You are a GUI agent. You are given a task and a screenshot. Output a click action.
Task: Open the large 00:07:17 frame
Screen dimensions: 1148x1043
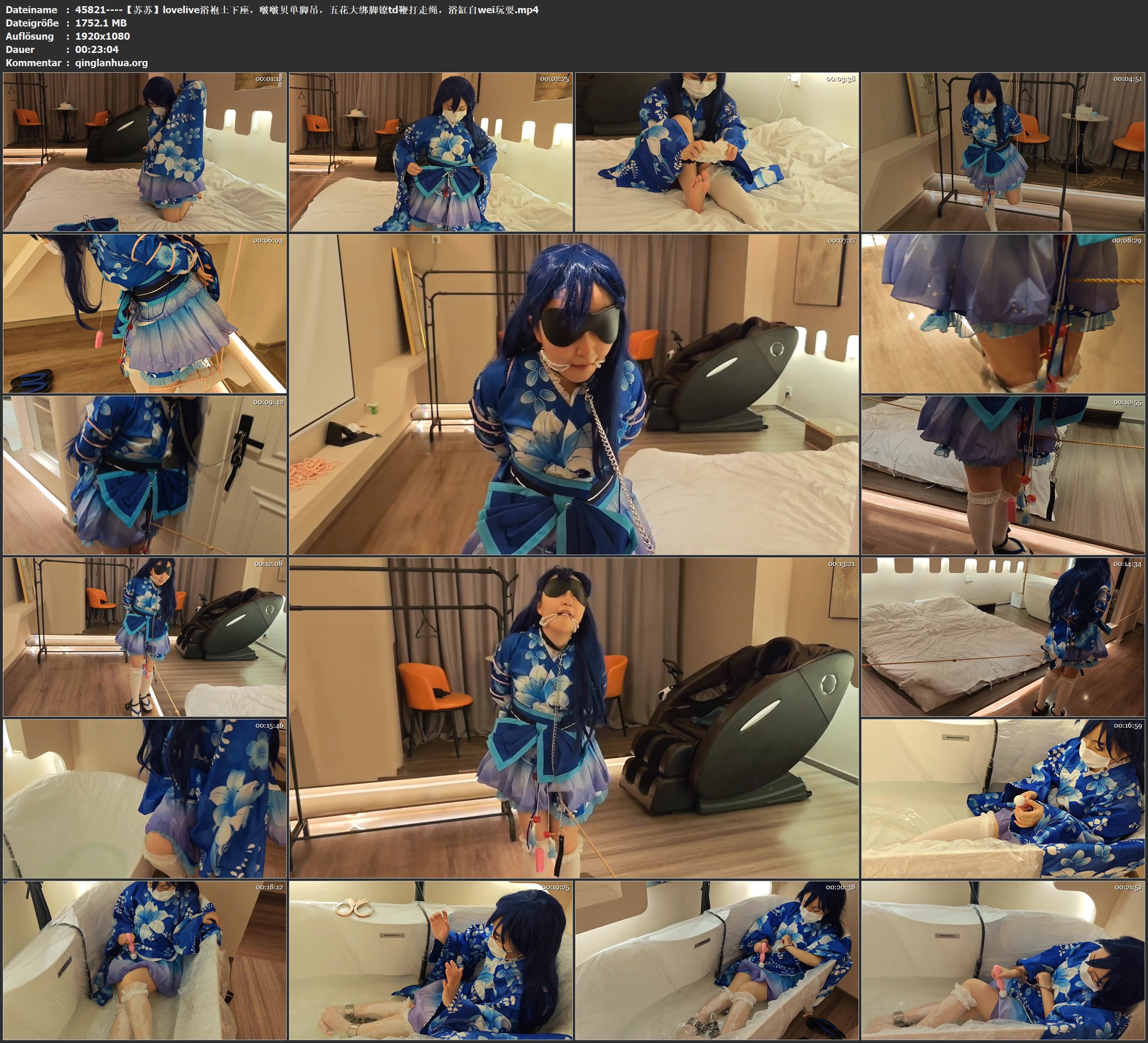(573, 394)
